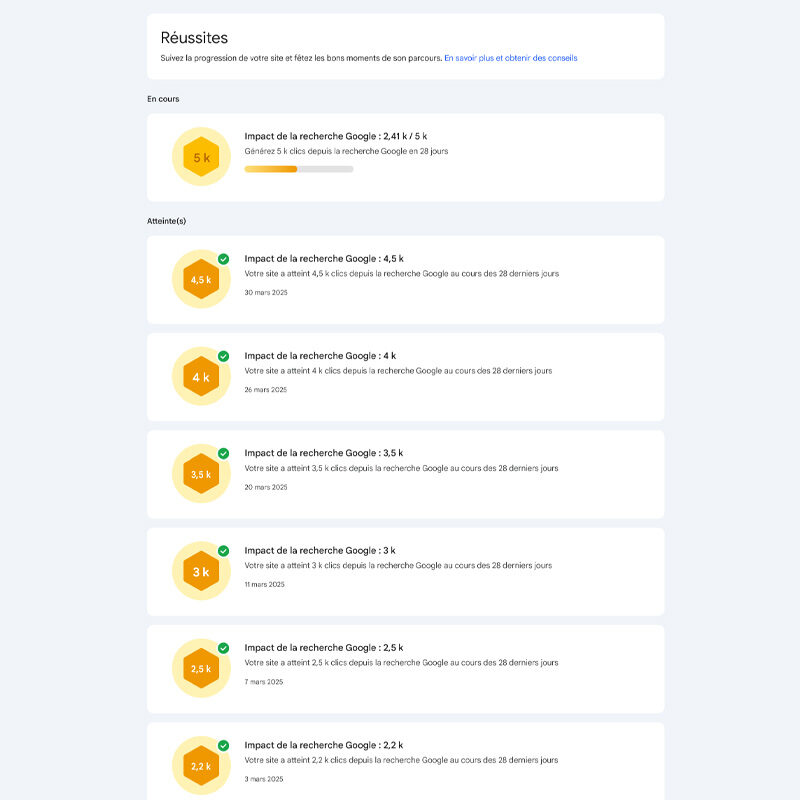The width and height of the screenshot is (800, 800).
Task: Click the 2,2 k achievement badge
Action: [201, 766]
